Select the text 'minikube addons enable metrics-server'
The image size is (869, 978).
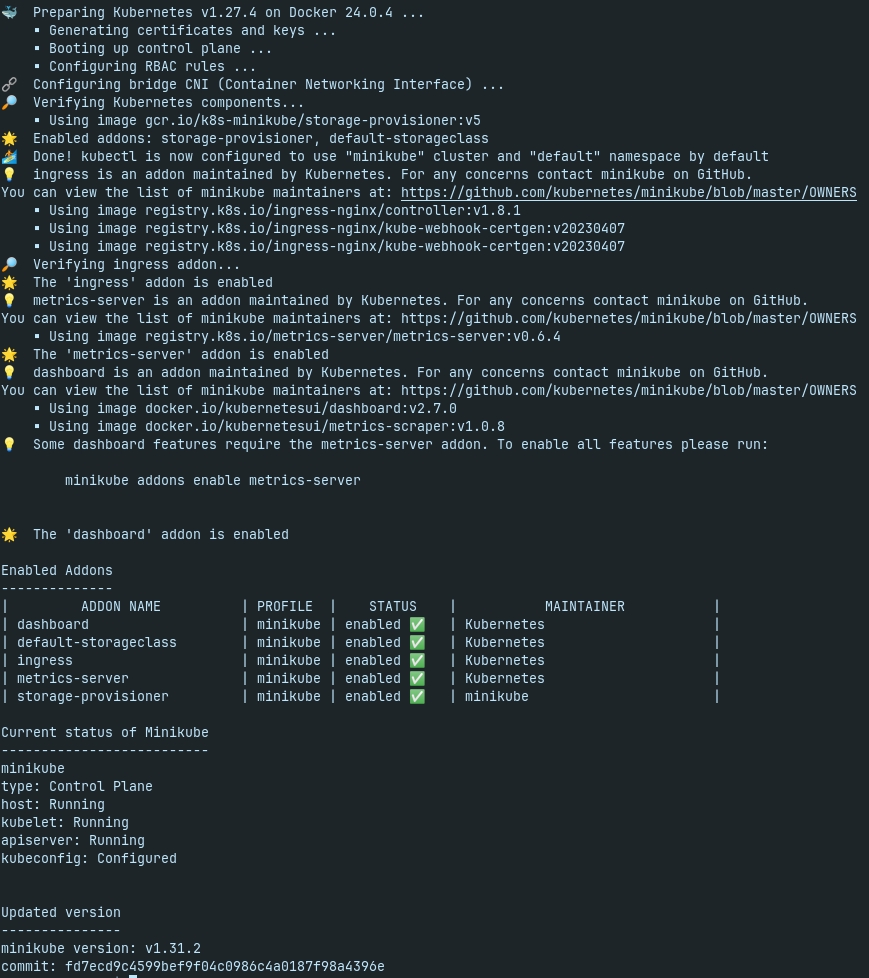pos(213,481)
